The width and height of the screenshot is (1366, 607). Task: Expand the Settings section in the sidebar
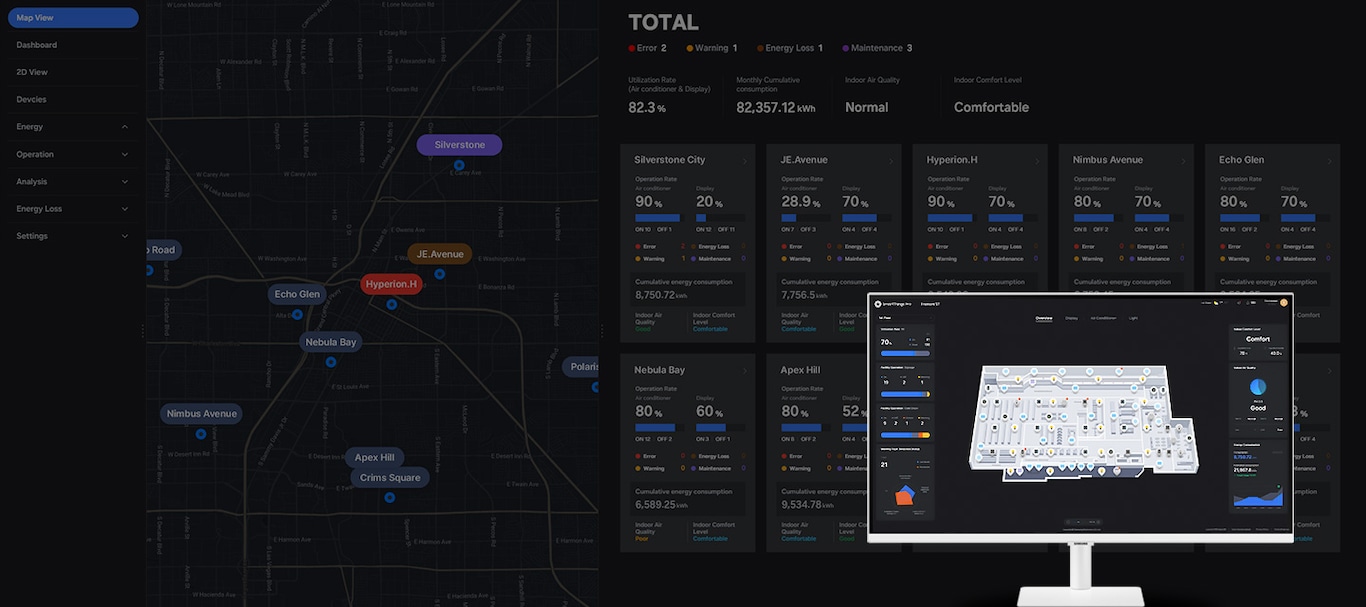125,236
